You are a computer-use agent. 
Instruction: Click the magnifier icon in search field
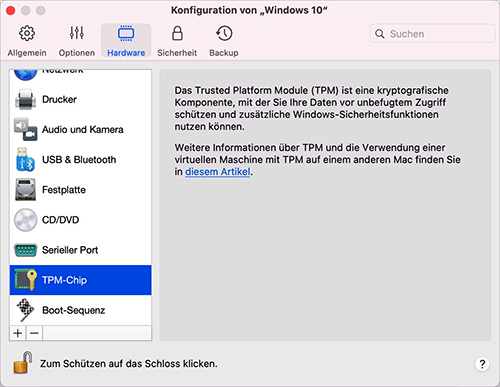[x=380, y=34]
